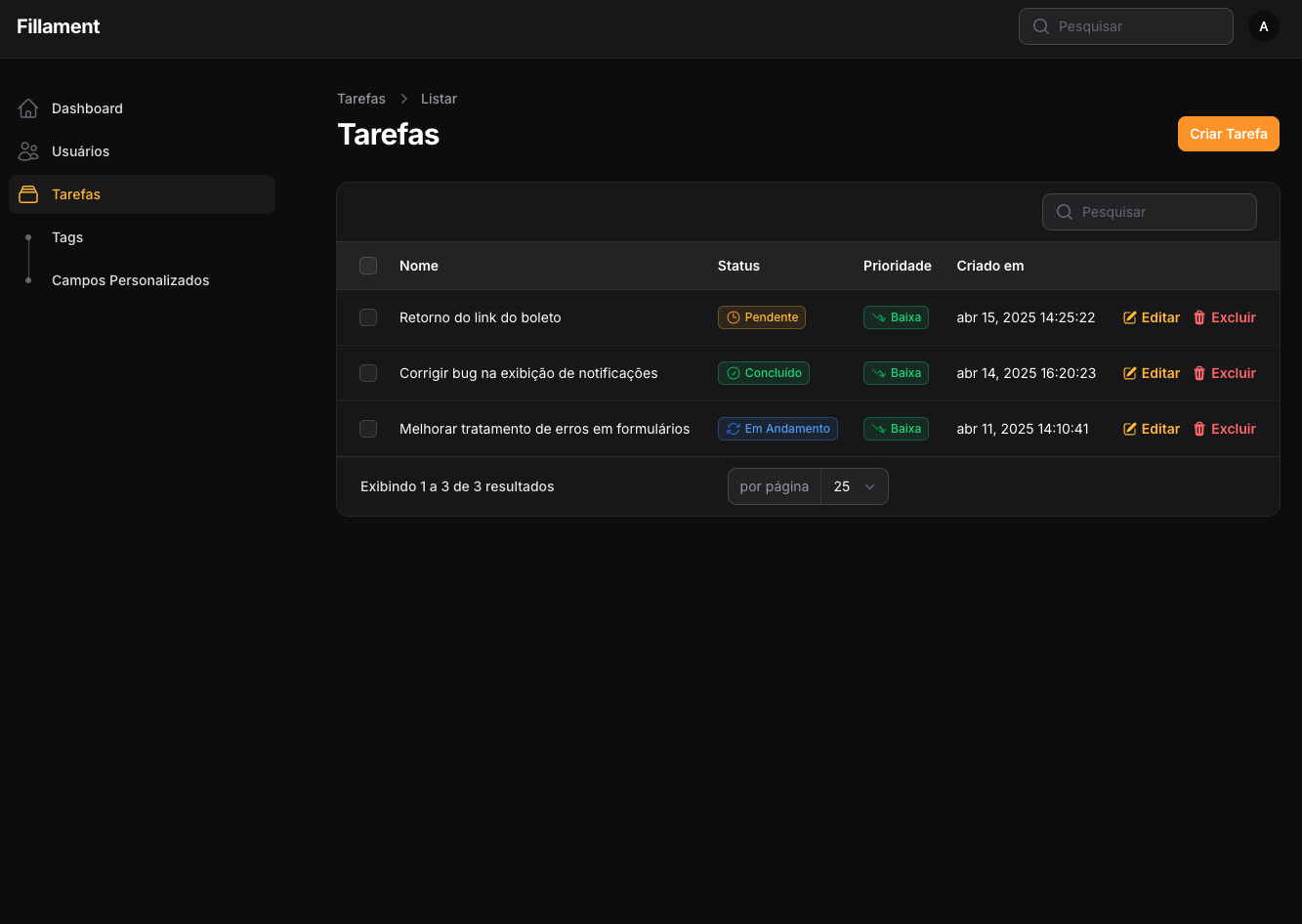Click the Baixa priority badge in first row
1302x924 pixels.
click(896, 317)
